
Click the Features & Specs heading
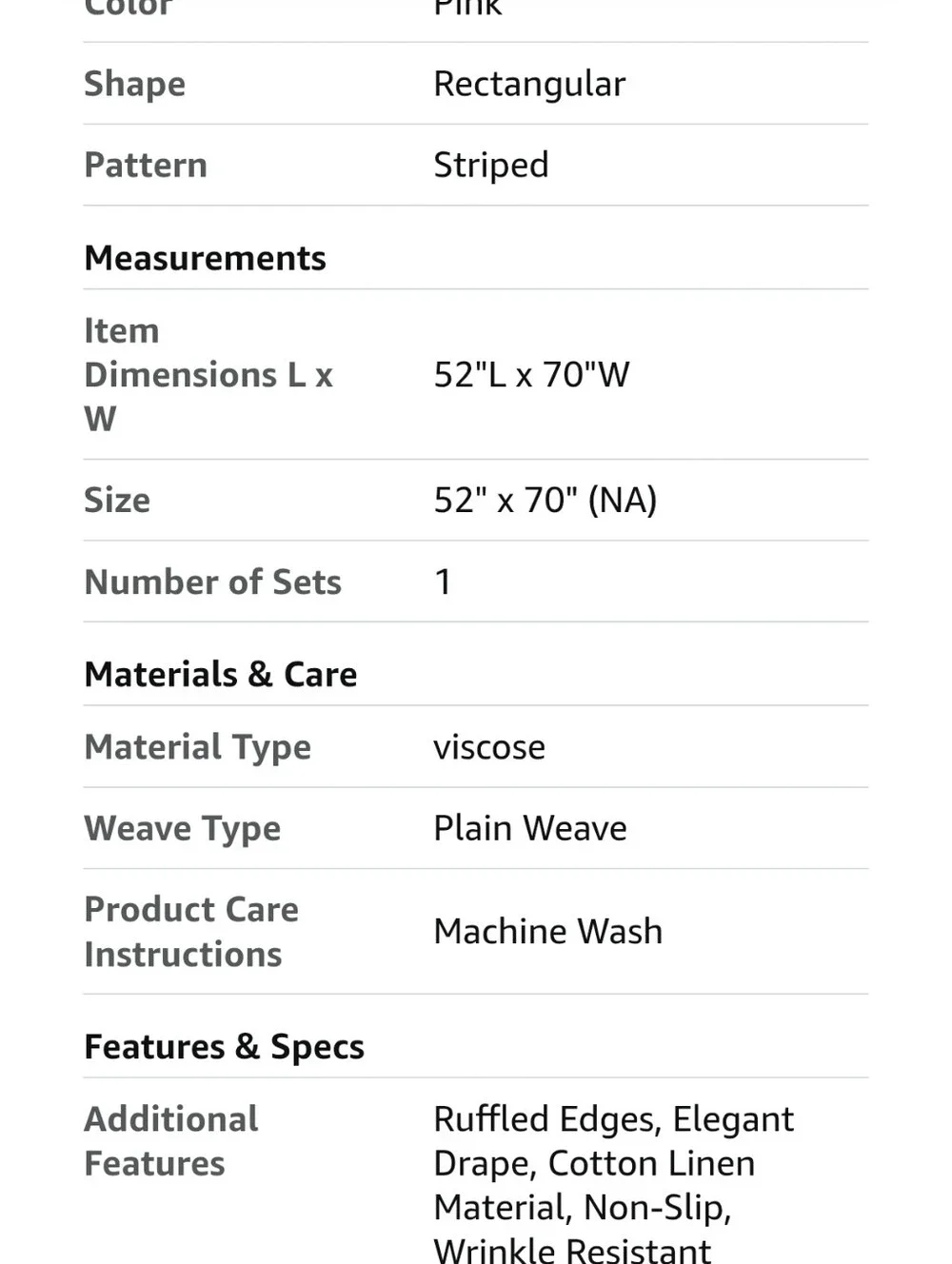224,1047
